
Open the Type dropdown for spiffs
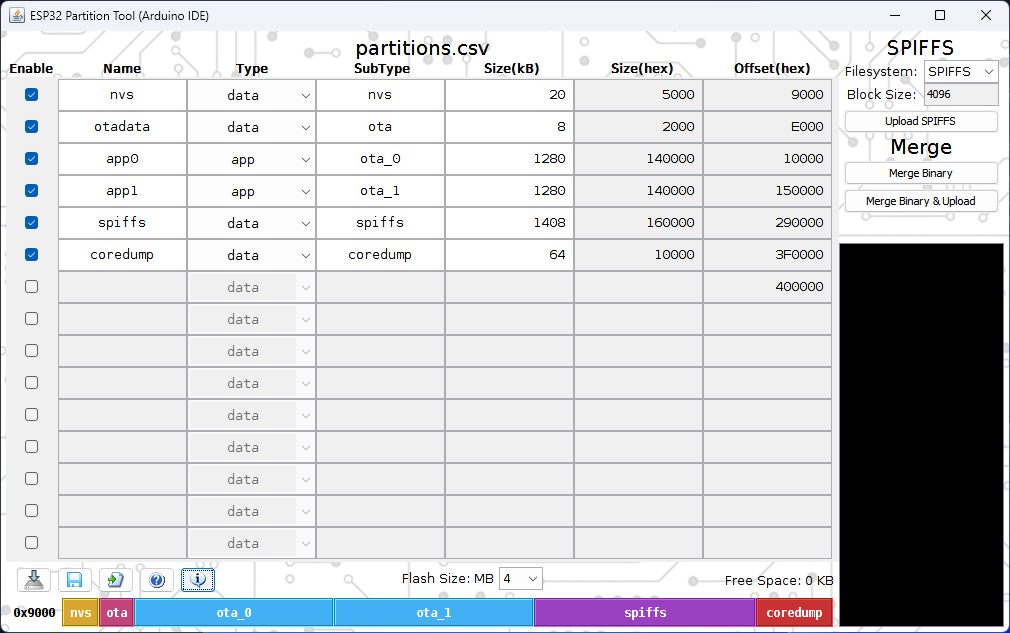251,223
